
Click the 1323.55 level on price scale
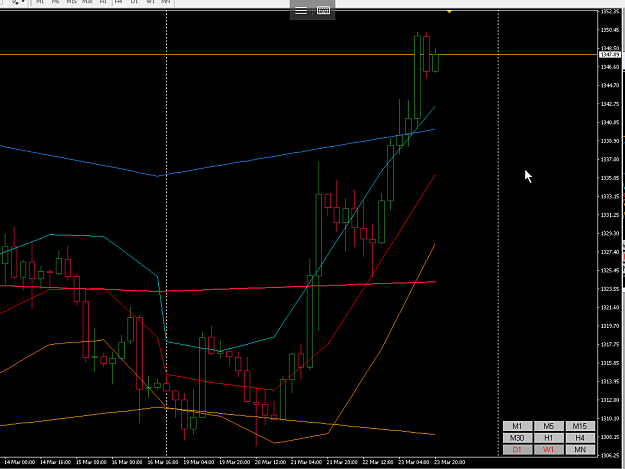click(x=610, y=289)
